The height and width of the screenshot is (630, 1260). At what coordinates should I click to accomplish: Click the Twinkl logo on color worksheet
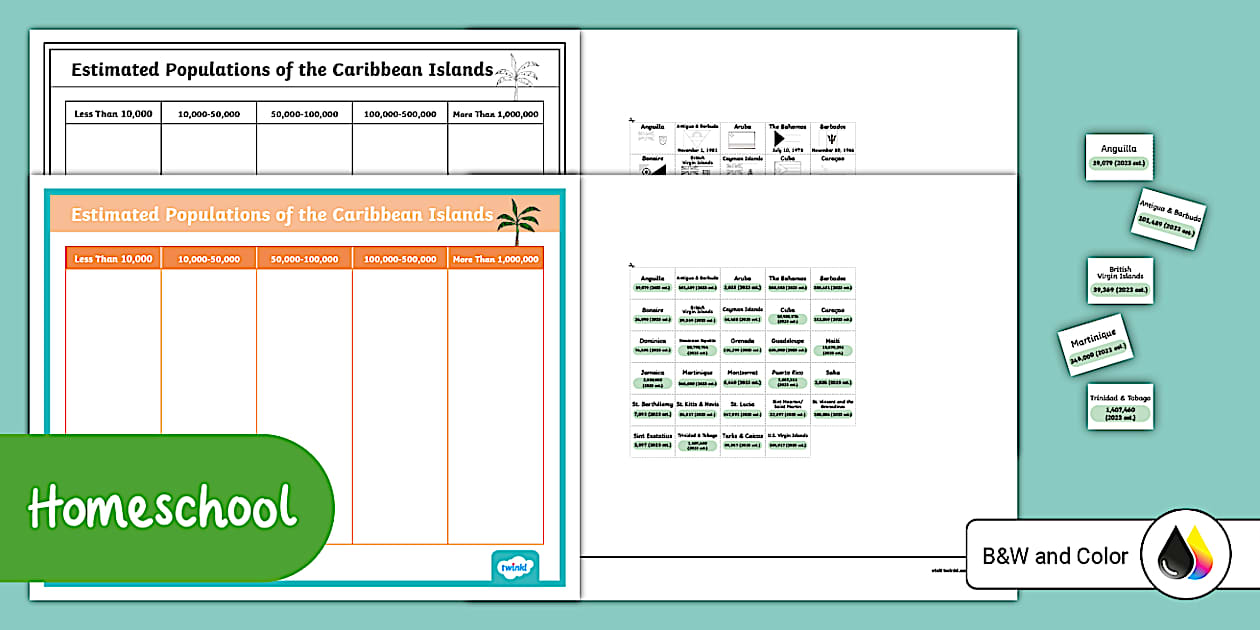(x=515, y=565)
